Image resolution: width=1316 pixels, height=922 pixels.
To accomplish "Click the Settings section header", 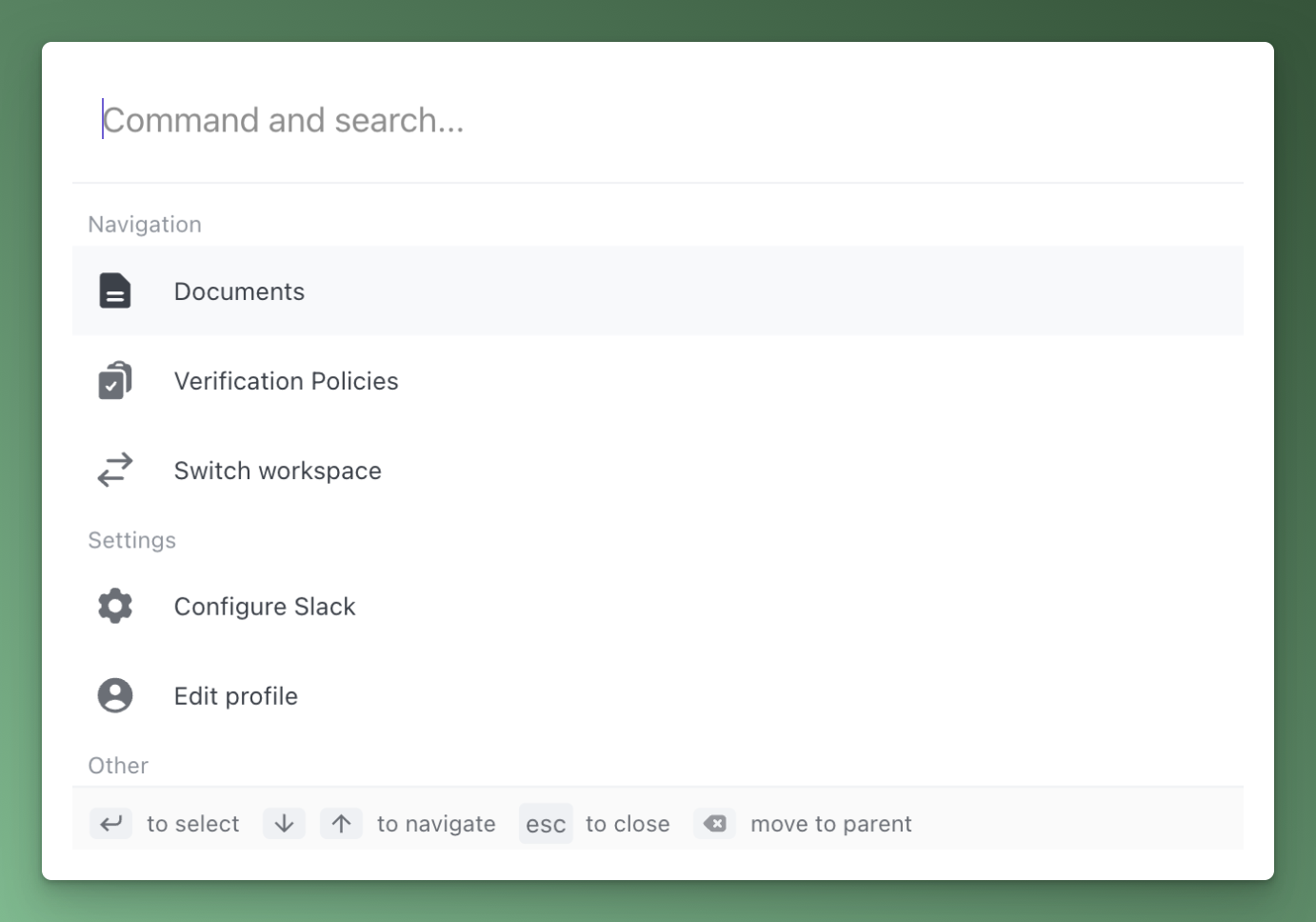I will [131, 541].
